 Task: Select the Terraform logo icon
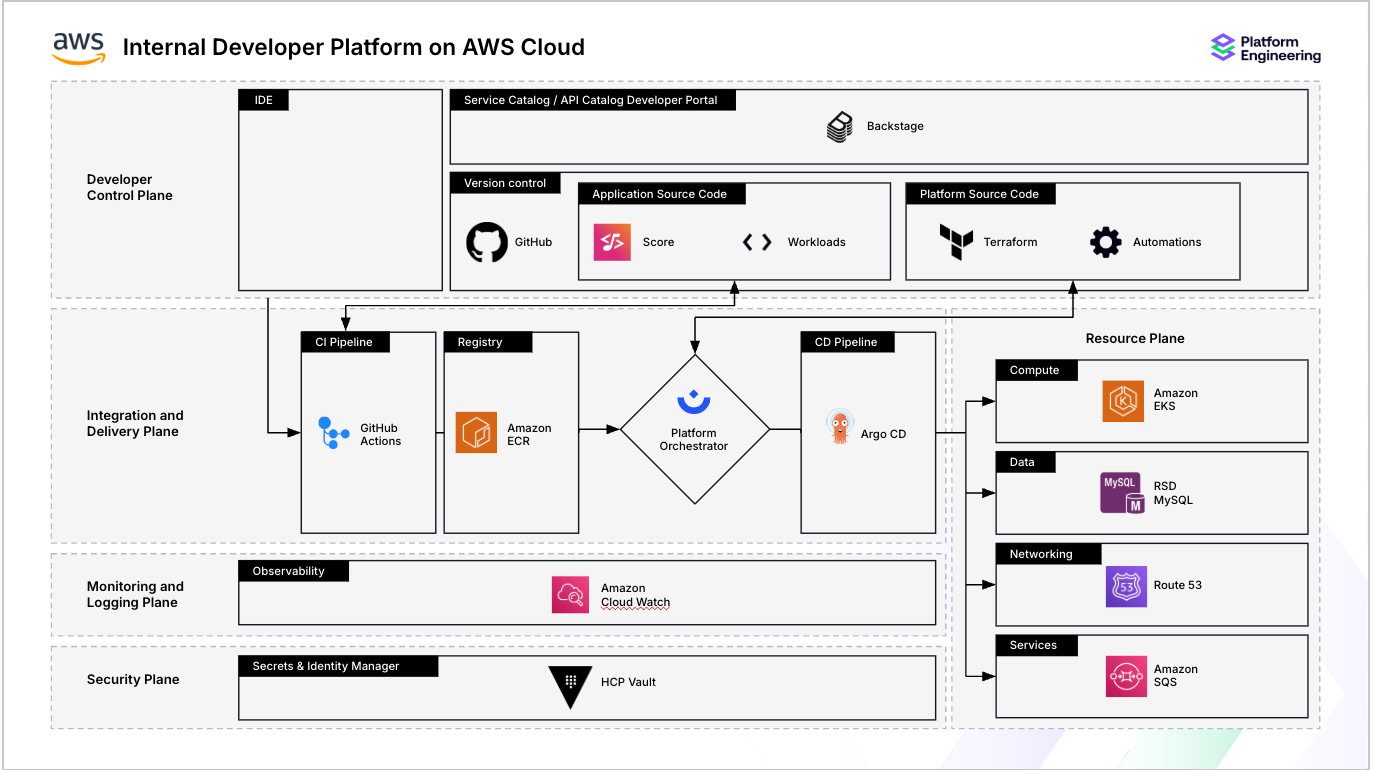tap(956, 242)
